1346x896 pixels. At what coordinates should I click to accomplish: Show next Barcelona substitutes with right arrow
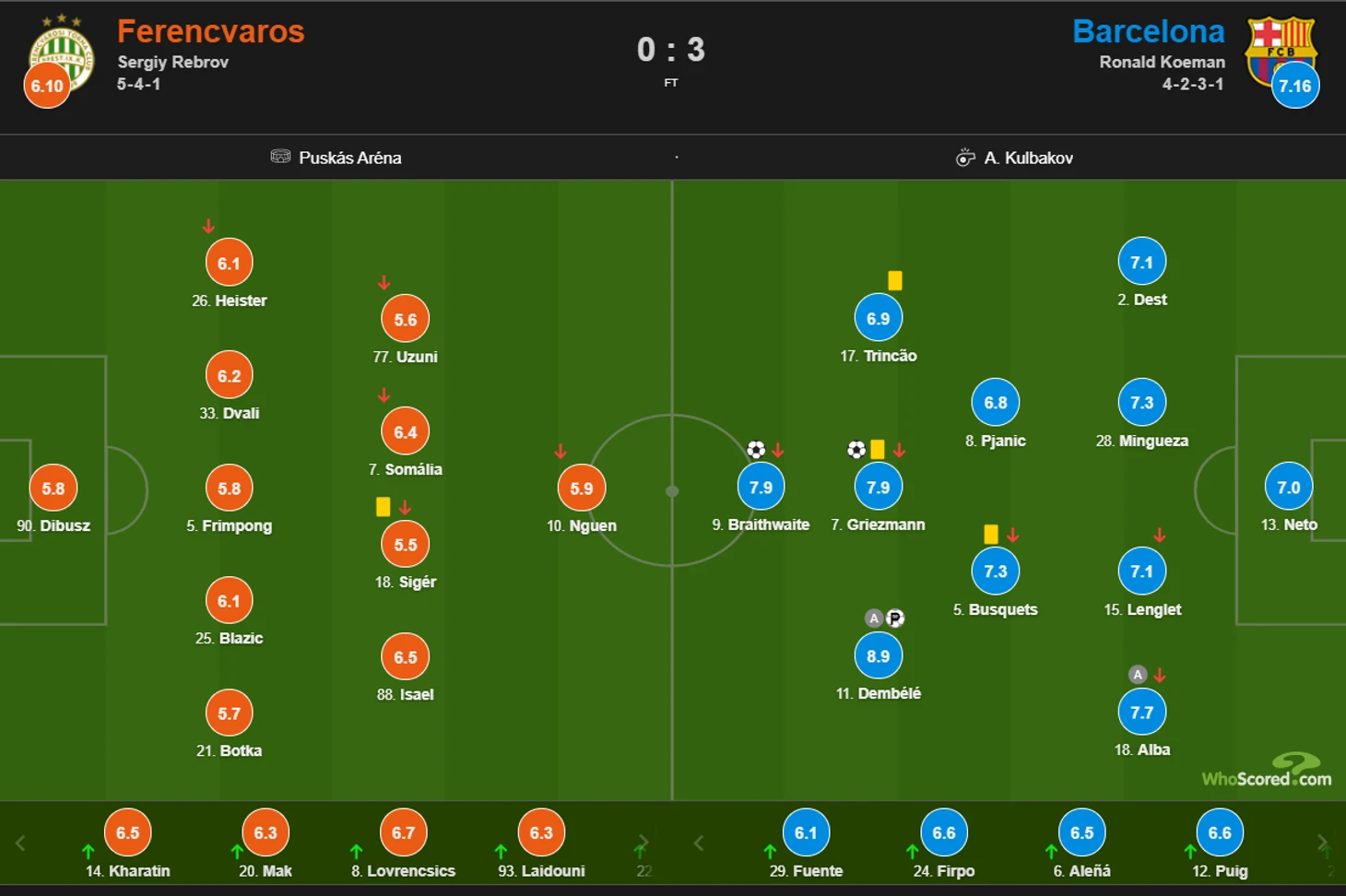[x=1323, y=843]
